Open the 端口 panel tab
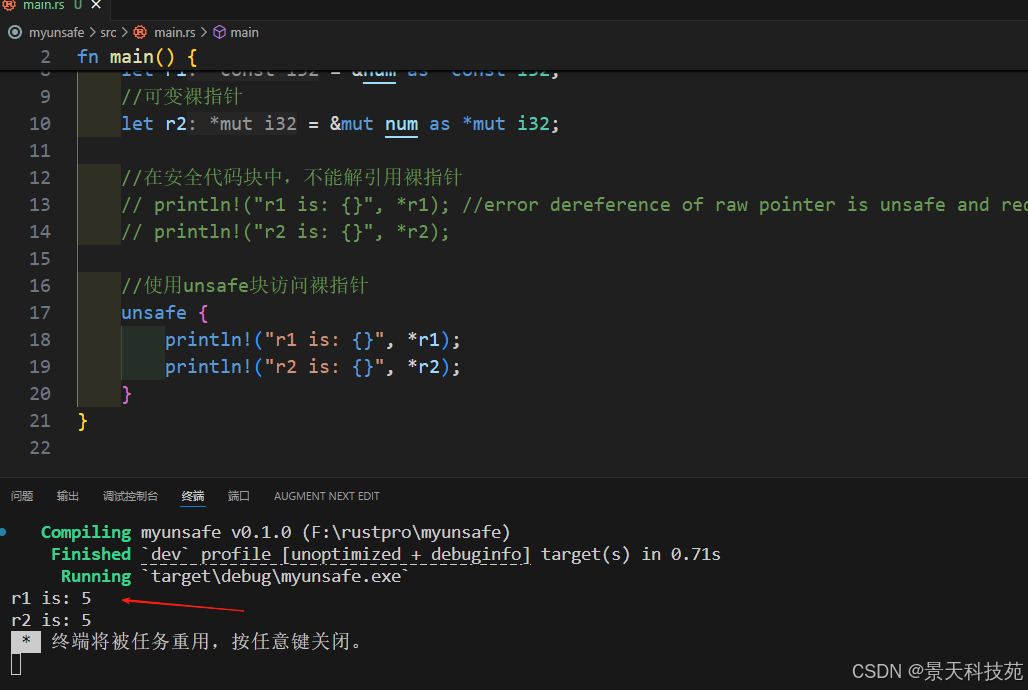 tap(239, 496)
